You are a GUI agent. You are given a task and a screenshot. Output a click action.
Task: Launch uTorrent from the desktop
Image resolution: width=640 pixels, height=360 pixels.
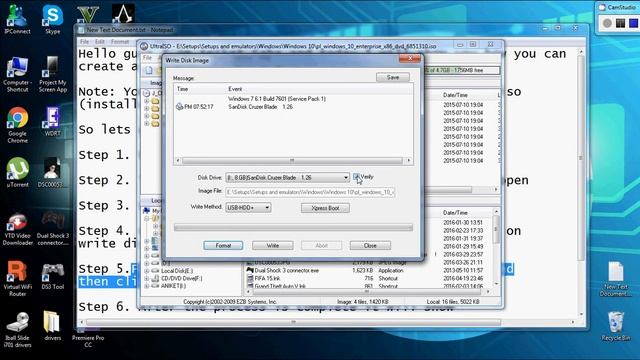(17, 173)
